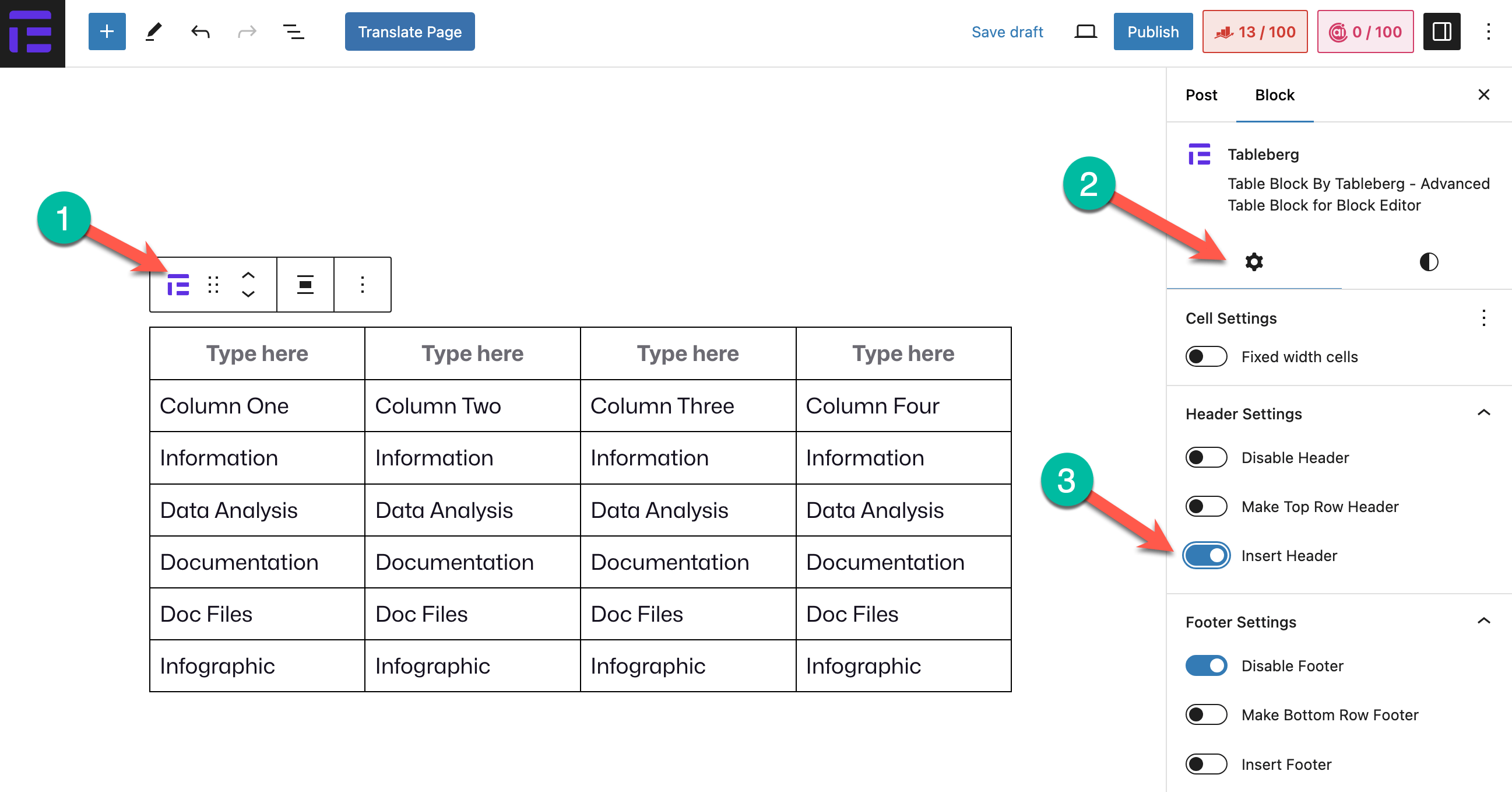
Task: Open the Styles half-circle tab icon
Action: 1428,262
